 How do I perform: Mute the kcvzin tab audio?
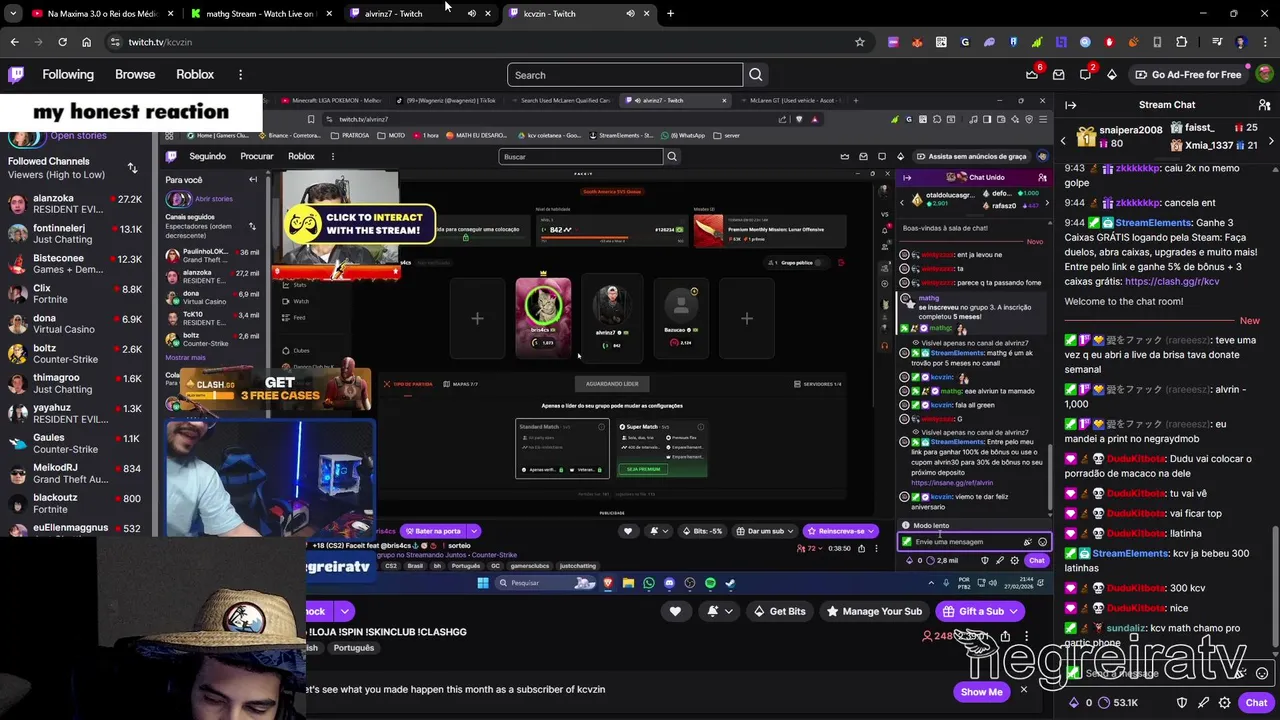(x=630, y=14)
